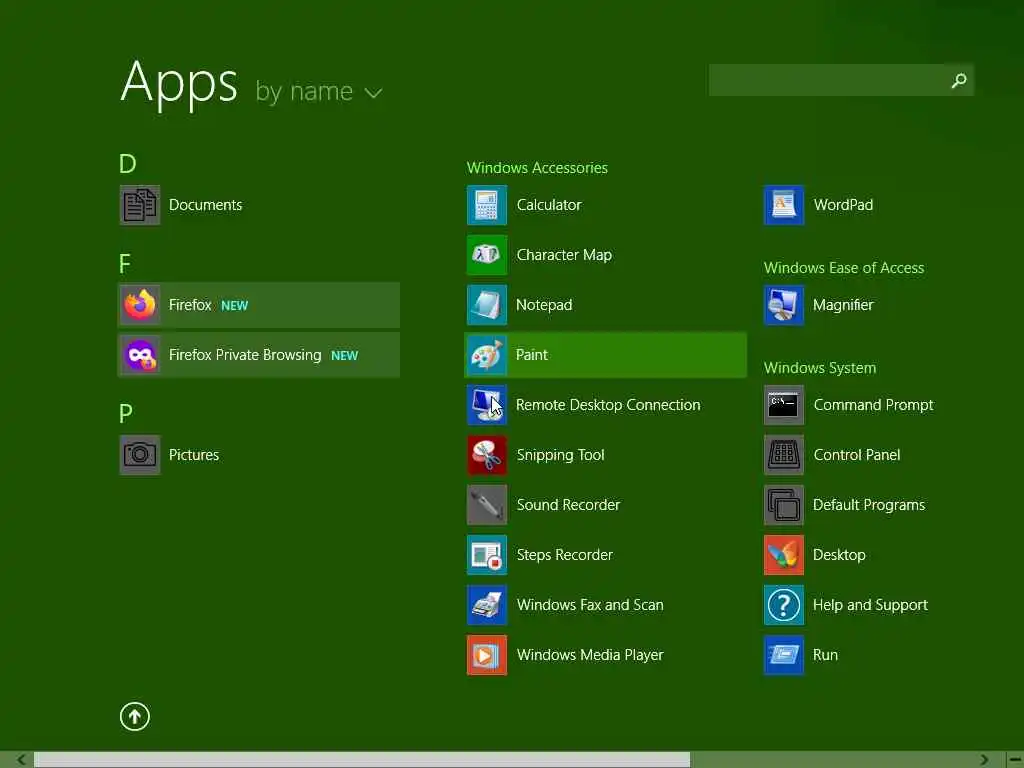Click the scrollbar left arrow
The height and width of the screenshot is (768, 1024).
pyautogui.click(x=21, y=760)
